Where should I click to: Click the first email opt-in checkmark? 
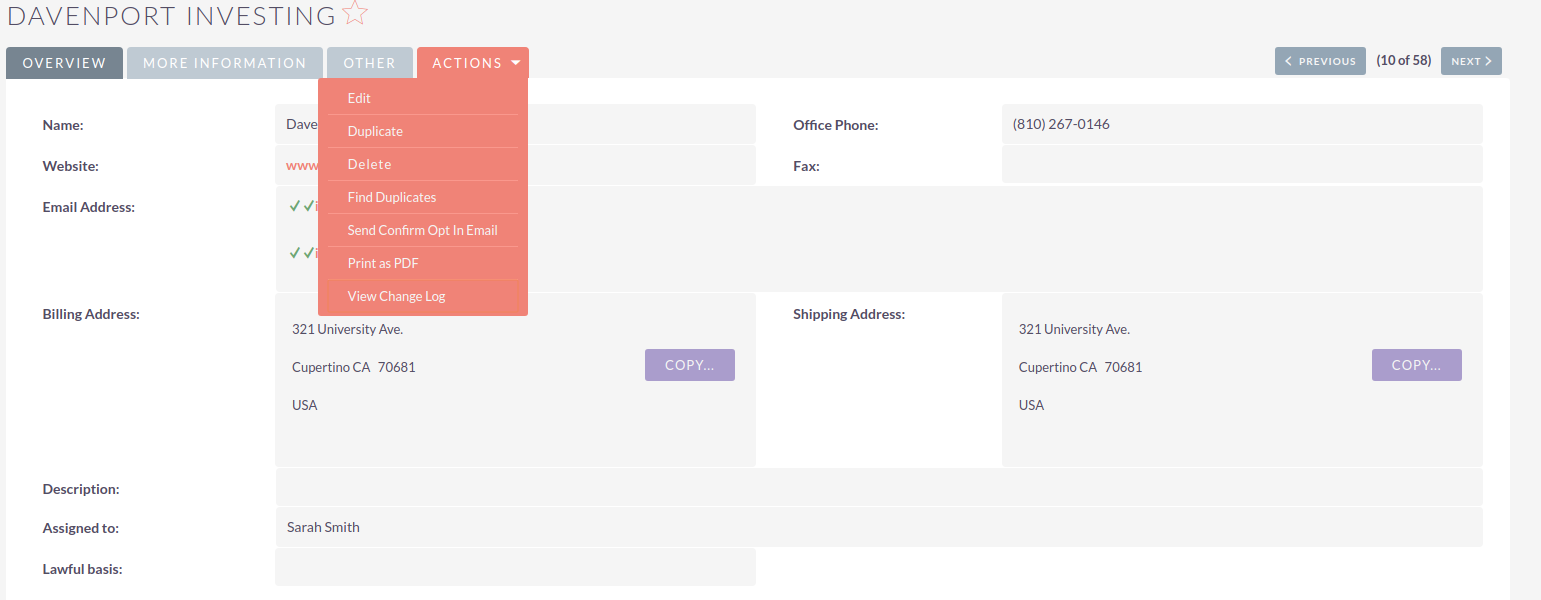pos(295,206)
